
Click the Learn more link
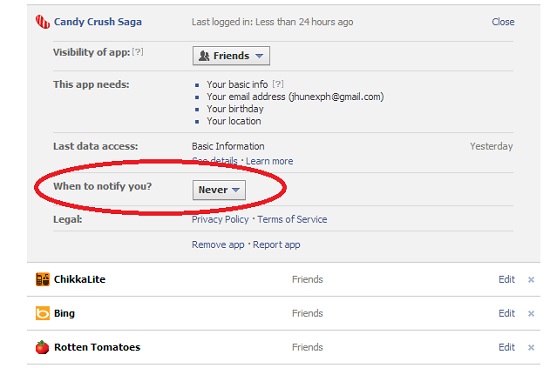pyautogui.click(x=269, y=161)
